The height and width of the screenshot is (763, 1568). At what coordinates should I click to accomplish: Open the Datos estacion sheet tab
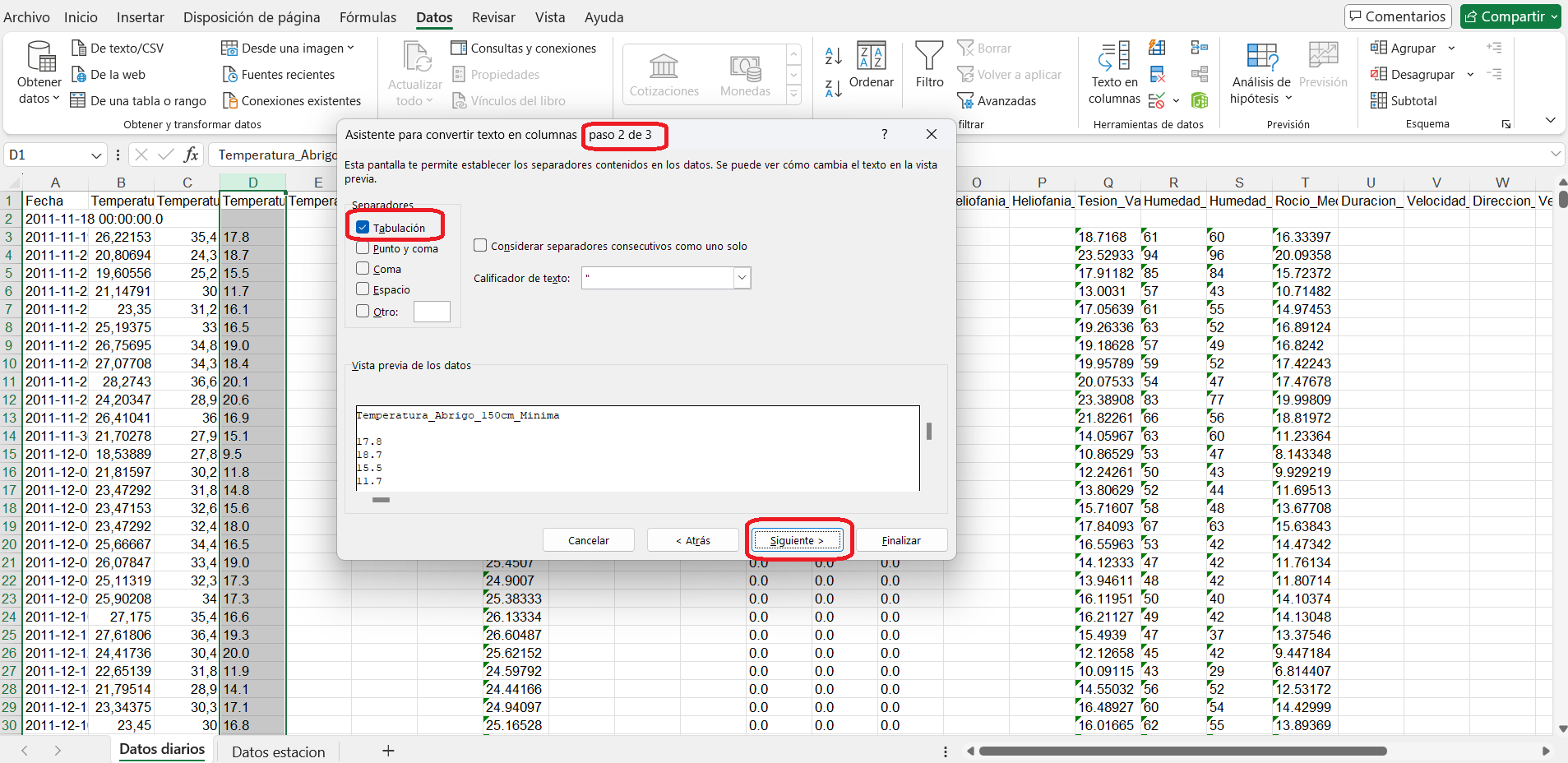click(x=278, y=751)
